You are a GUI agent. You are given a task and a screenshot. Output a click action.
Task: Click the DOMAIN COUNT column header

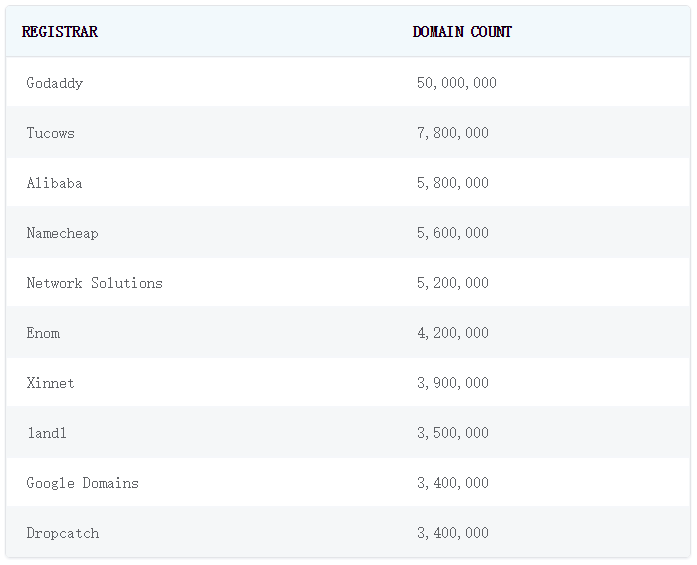click(462, 32)
